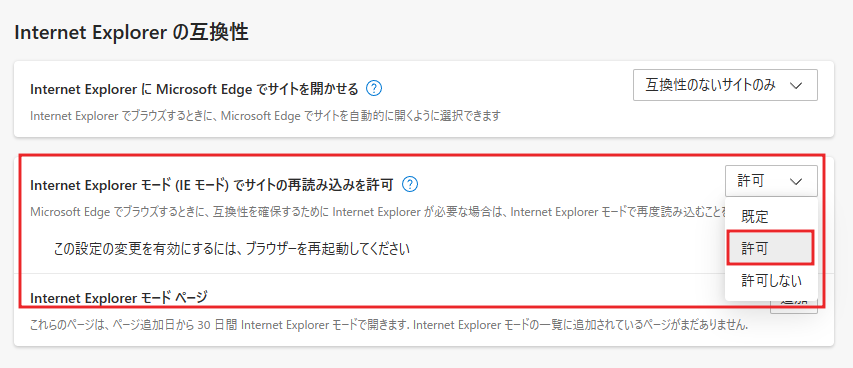Viewport: 853px width, 368px height.
Task: Click help icon next to IE モード reload setting
Action: (x=410, y=185)
